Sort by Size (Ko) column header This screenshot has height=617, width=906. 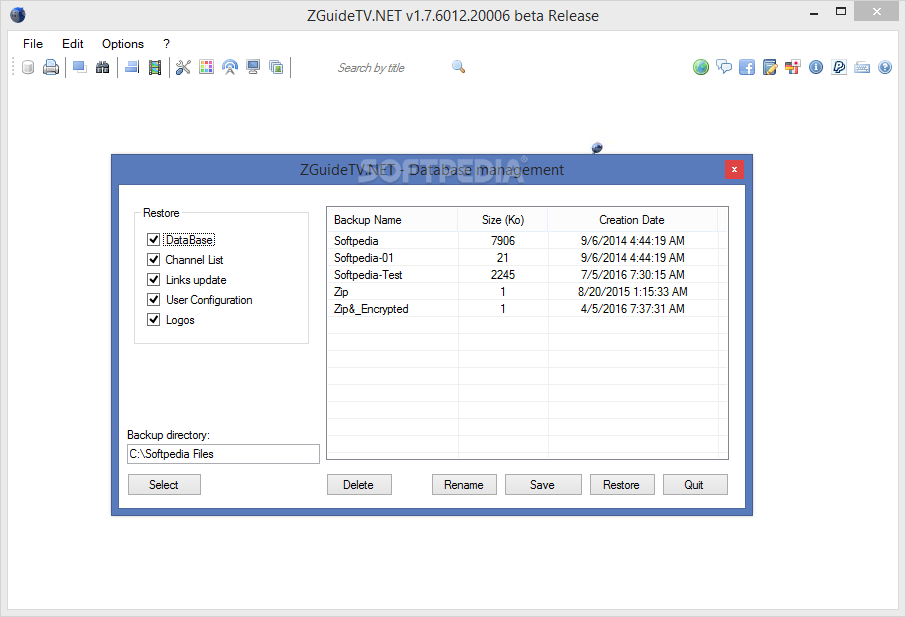coord(503,220)
